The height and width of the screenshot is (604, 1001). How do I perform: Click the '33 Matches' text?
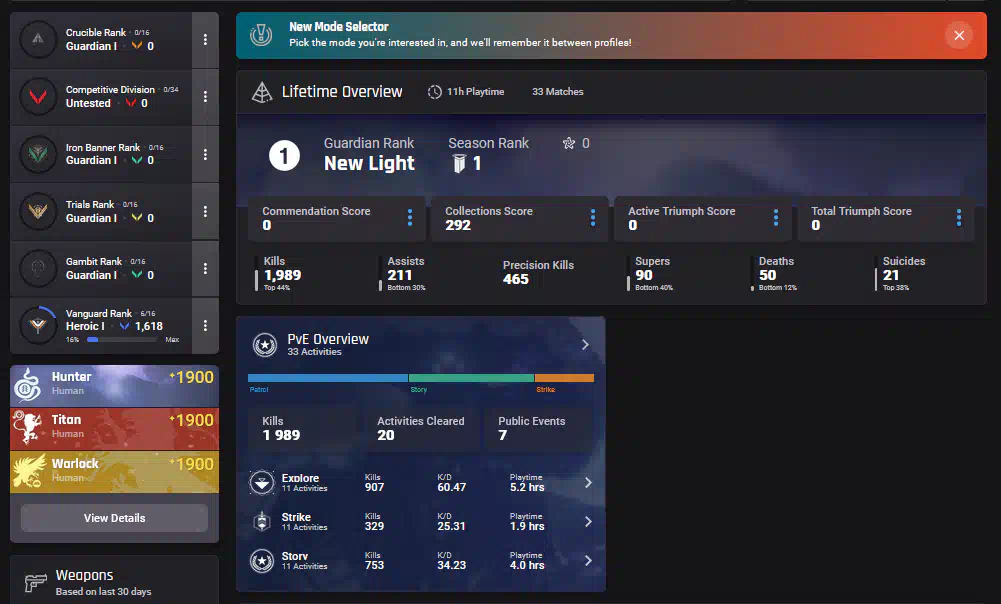point(558,92)
